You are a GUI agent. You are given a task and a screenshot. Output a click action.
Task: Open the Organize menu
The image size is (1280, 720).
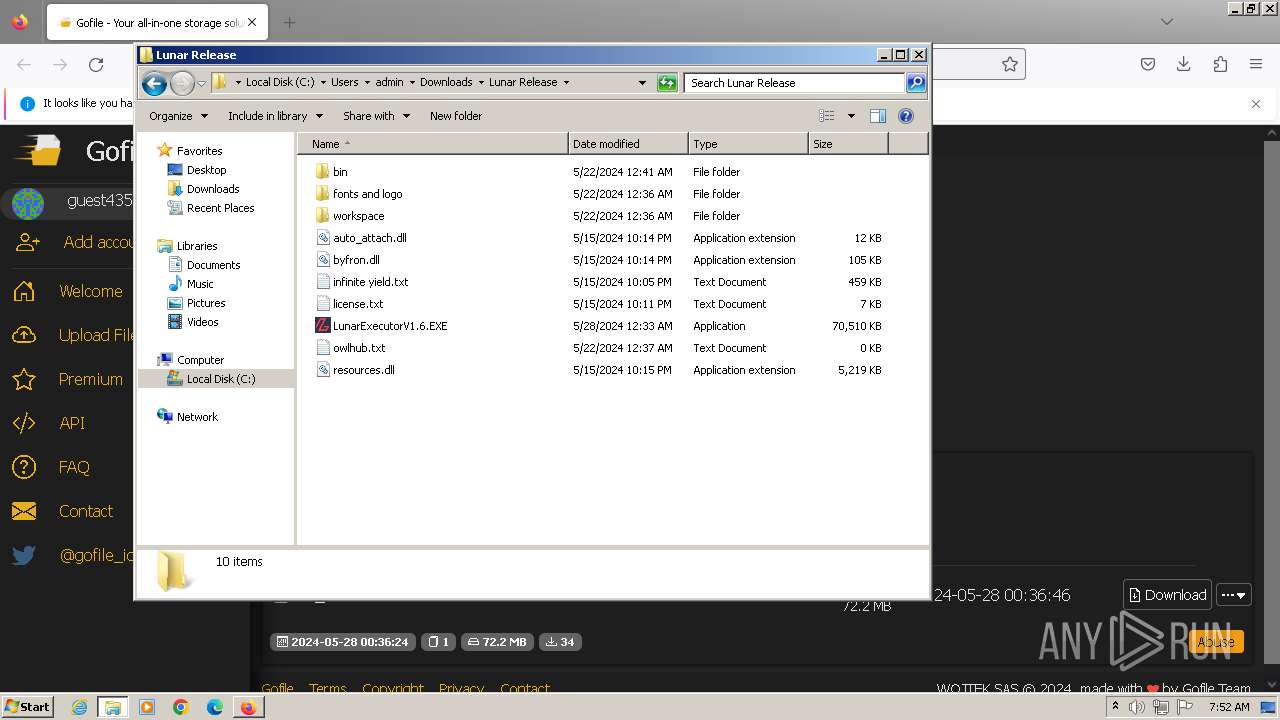[178, 116]
